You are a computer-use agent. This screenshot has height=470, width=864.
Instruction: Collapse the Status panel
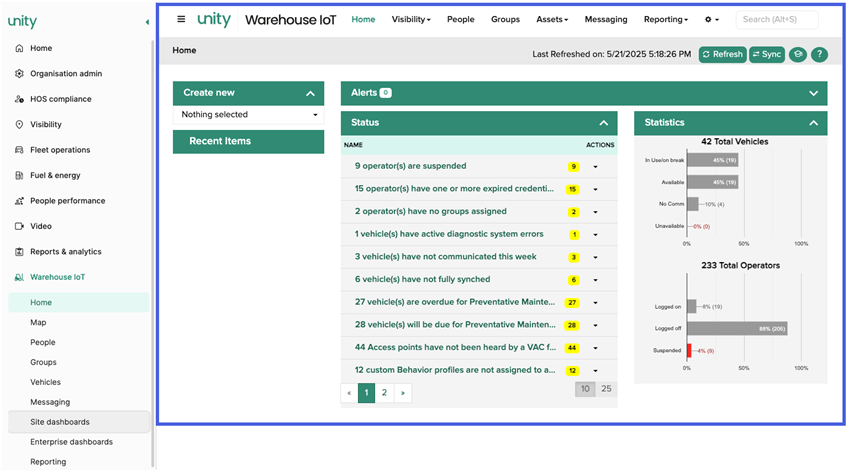(604, 123)
